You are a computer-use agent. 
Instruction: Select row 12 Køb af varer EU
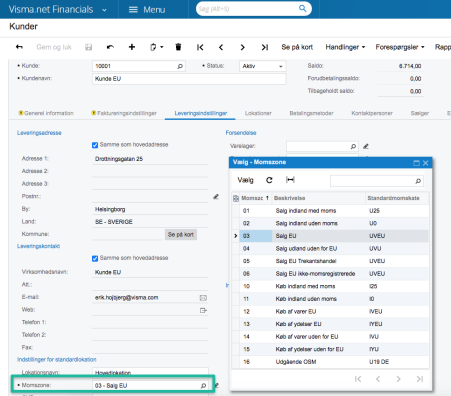[x=330, y=312]
